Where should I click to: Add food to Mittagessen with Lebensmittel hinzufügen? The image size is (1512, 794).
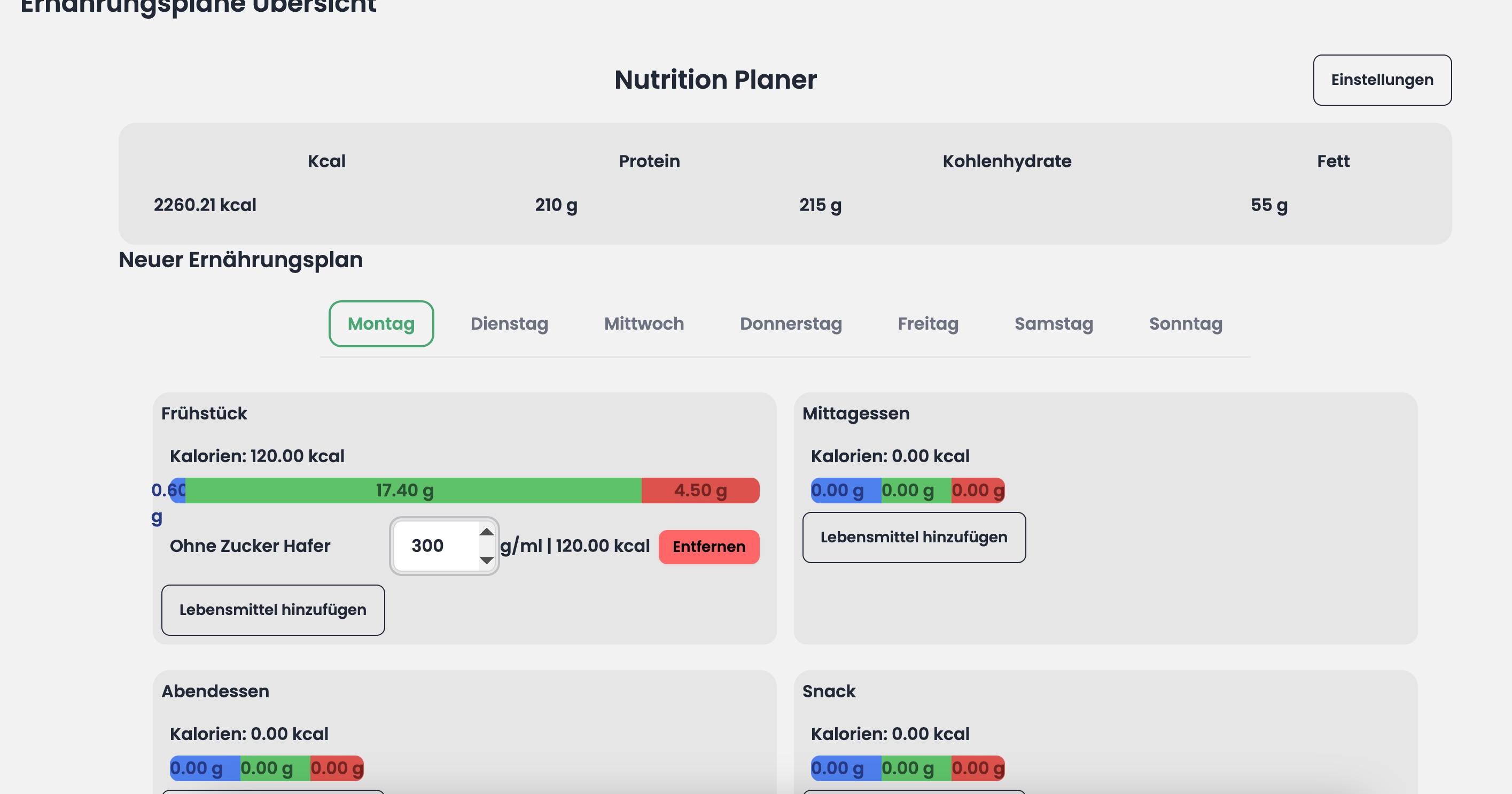point(913,536)
